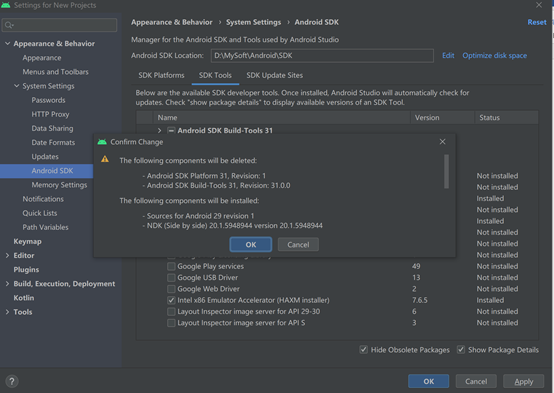Collapse System Settings tree node
554x393 pixels.
pyautogui.click(x=17, y=86)
